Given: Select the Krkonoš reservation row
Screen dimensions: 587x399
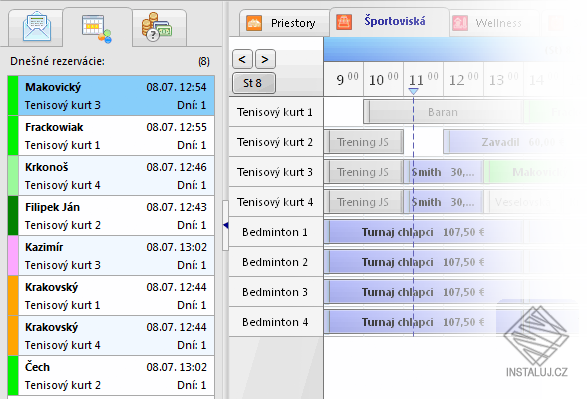Looking at the screenshot, I should pyautogui.click(x=111, y=176).
